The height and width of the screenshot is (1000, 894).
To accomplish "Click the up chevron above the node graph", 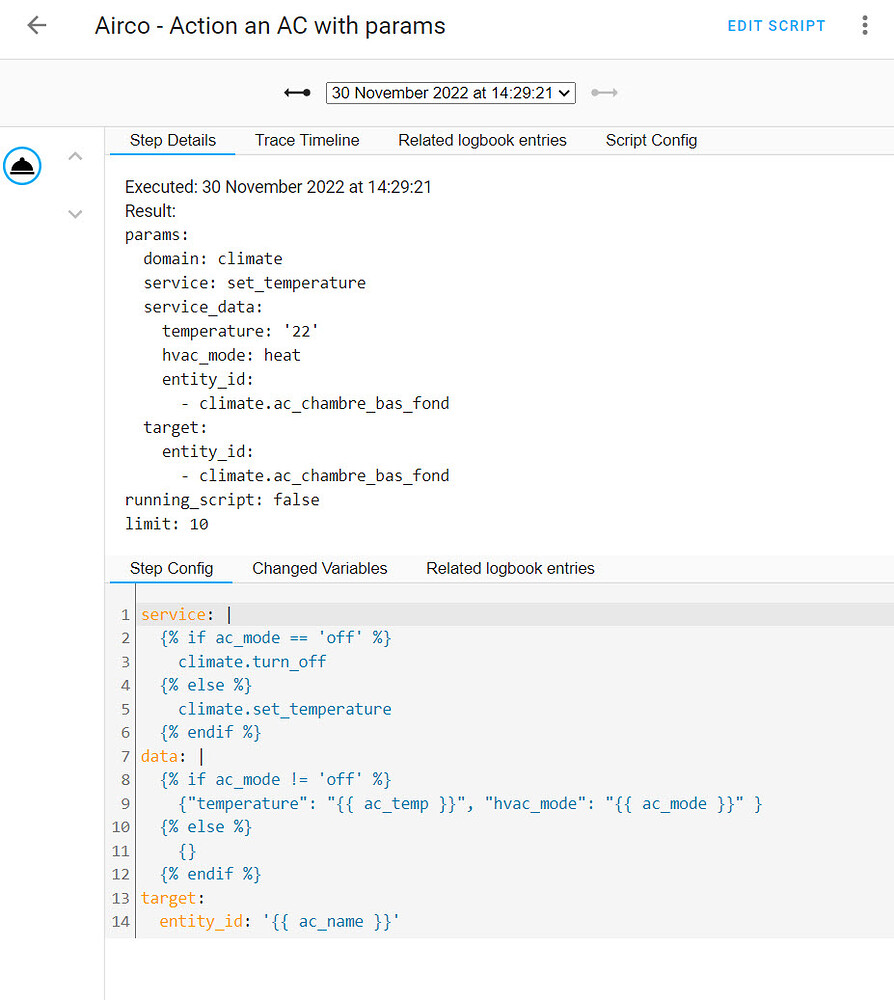I will tap(75, 156).
